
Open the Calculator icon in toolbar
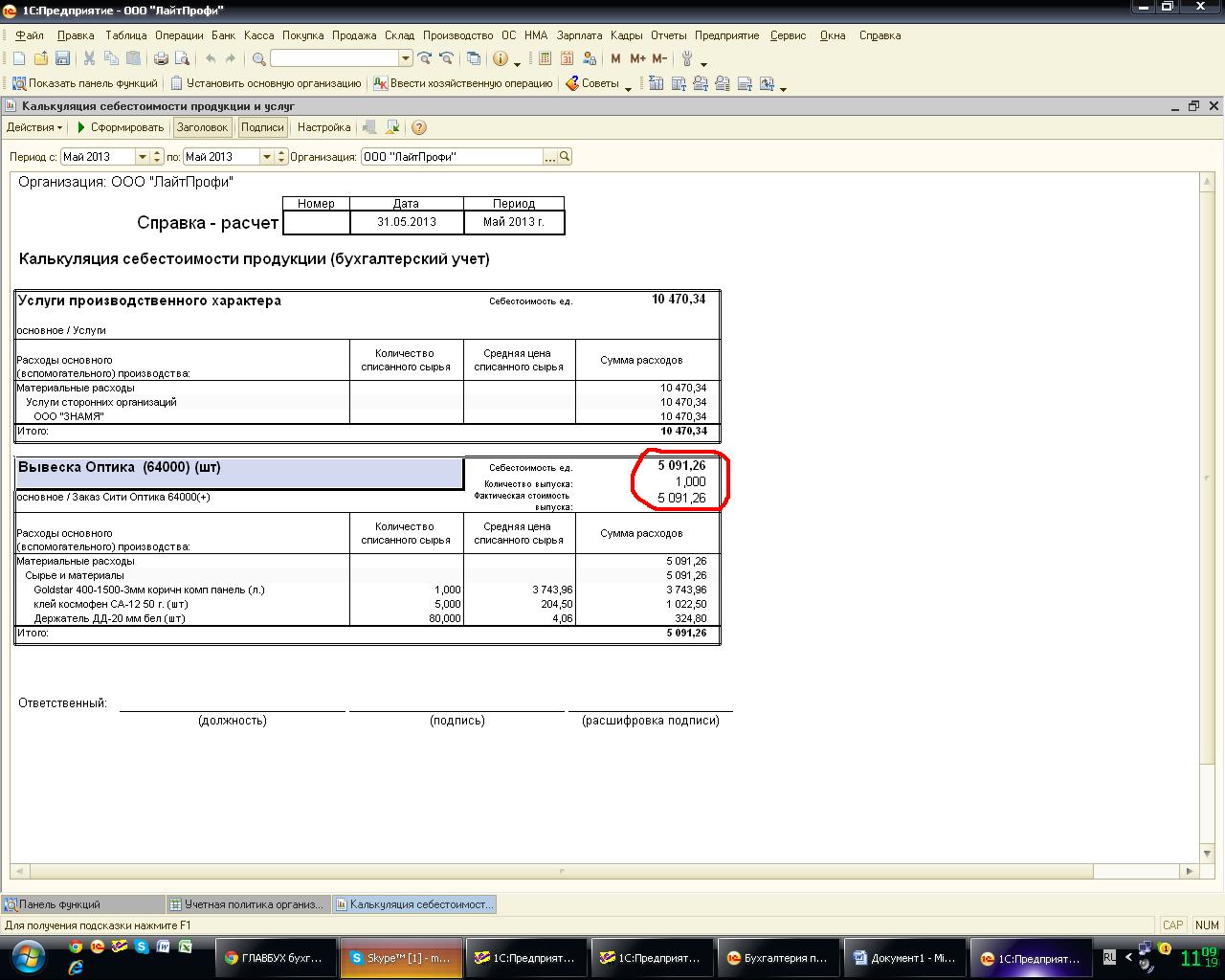546,59
